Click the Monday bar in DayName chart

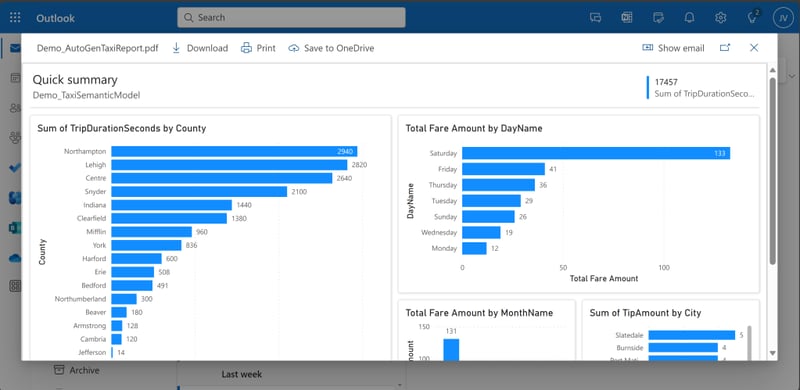click(474, 249)
